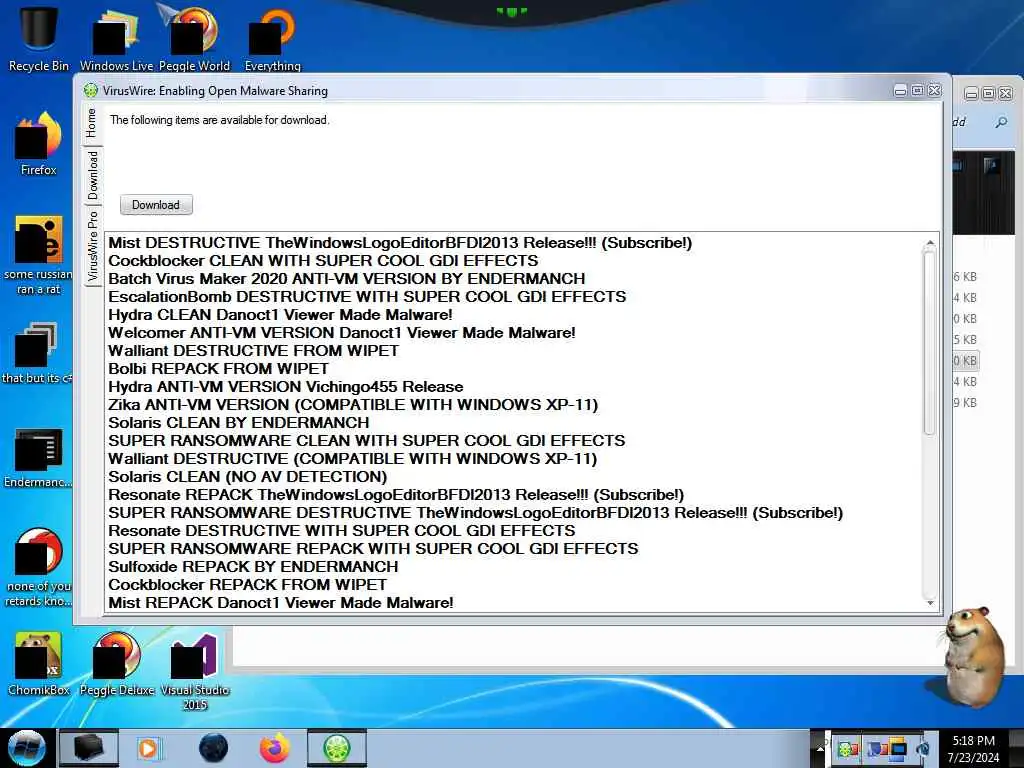Open the Everything desktop shortcut
1024x768 pixels.
coord(272,38)
